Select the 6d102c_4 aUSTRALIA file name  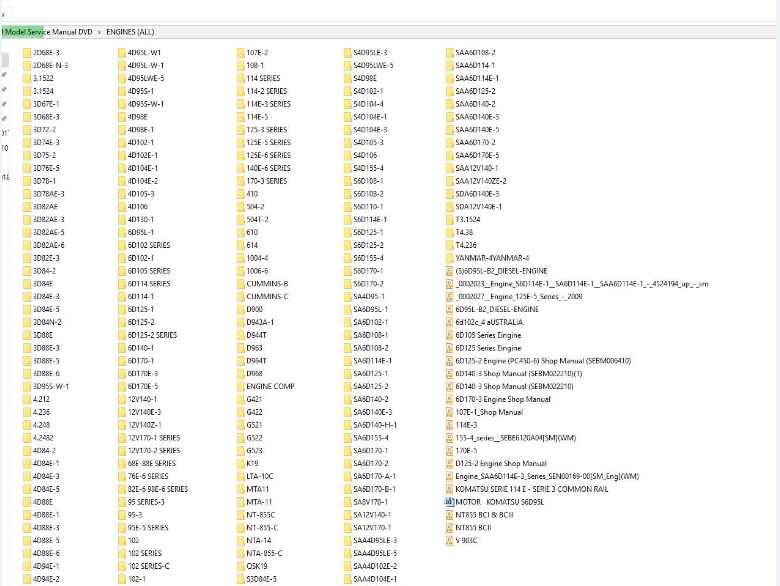489,322
